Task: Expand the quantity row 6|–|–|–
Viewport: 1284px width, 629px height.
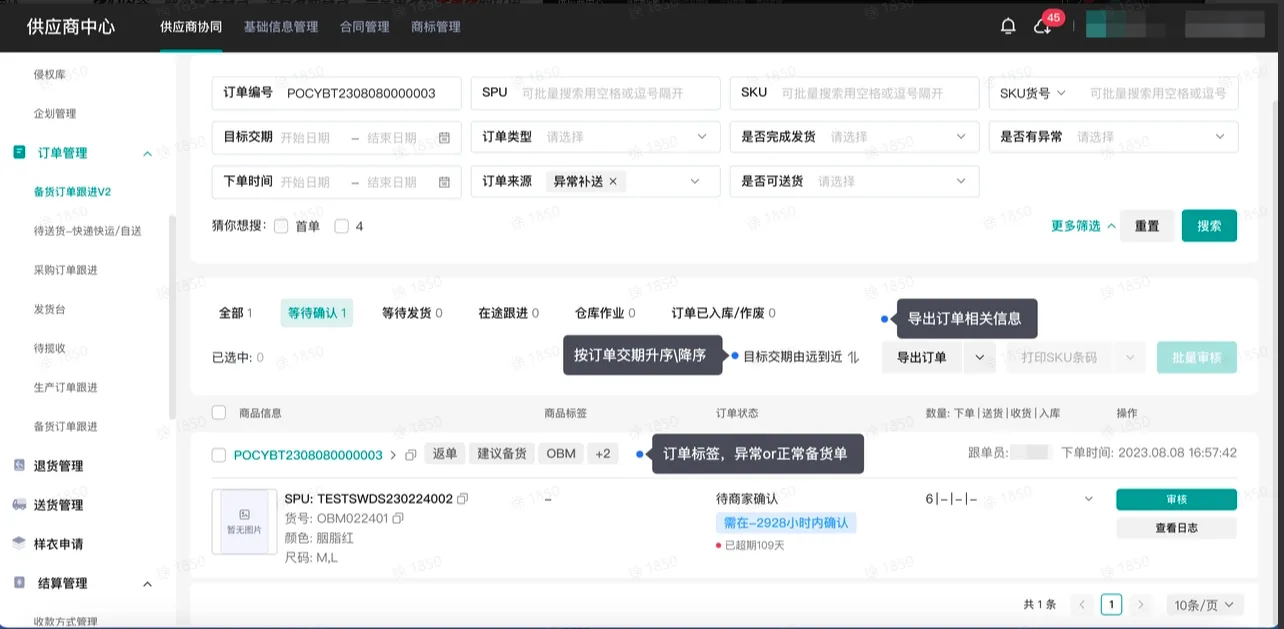Action: pos(1088,498)
